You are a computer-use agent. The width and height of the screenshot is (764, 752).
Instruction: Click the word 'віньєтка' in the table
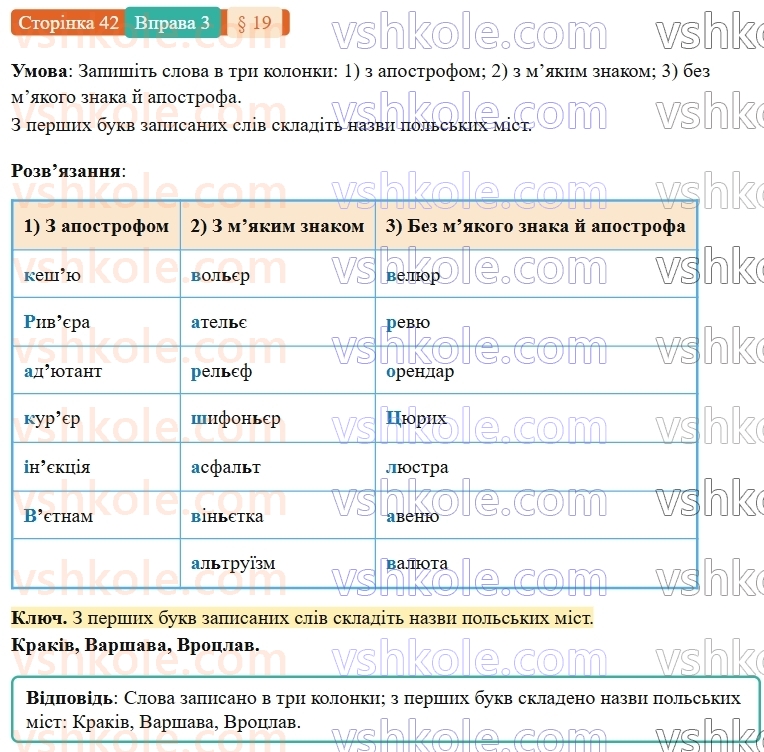[x=227, y=516]
